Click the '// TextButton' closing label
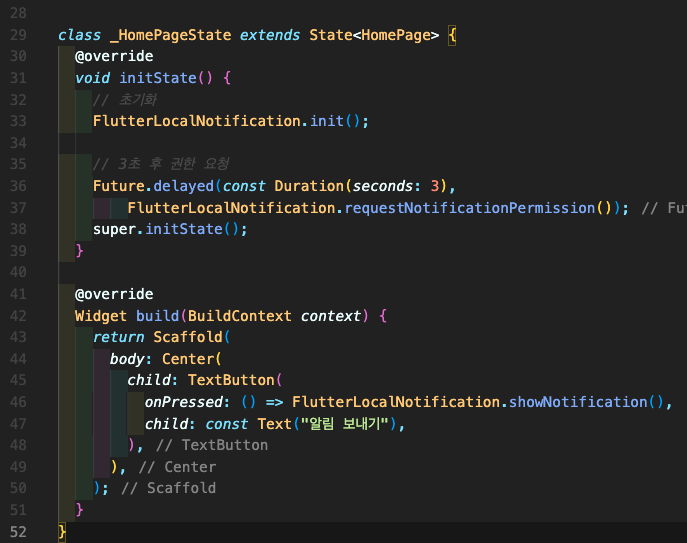687x543 pixels. click(212, 445)
